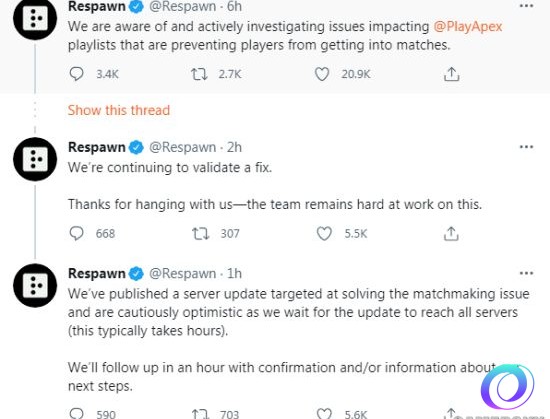
Task: Reply to the playlist issues tweet
Action: click(x=76, y=74)
